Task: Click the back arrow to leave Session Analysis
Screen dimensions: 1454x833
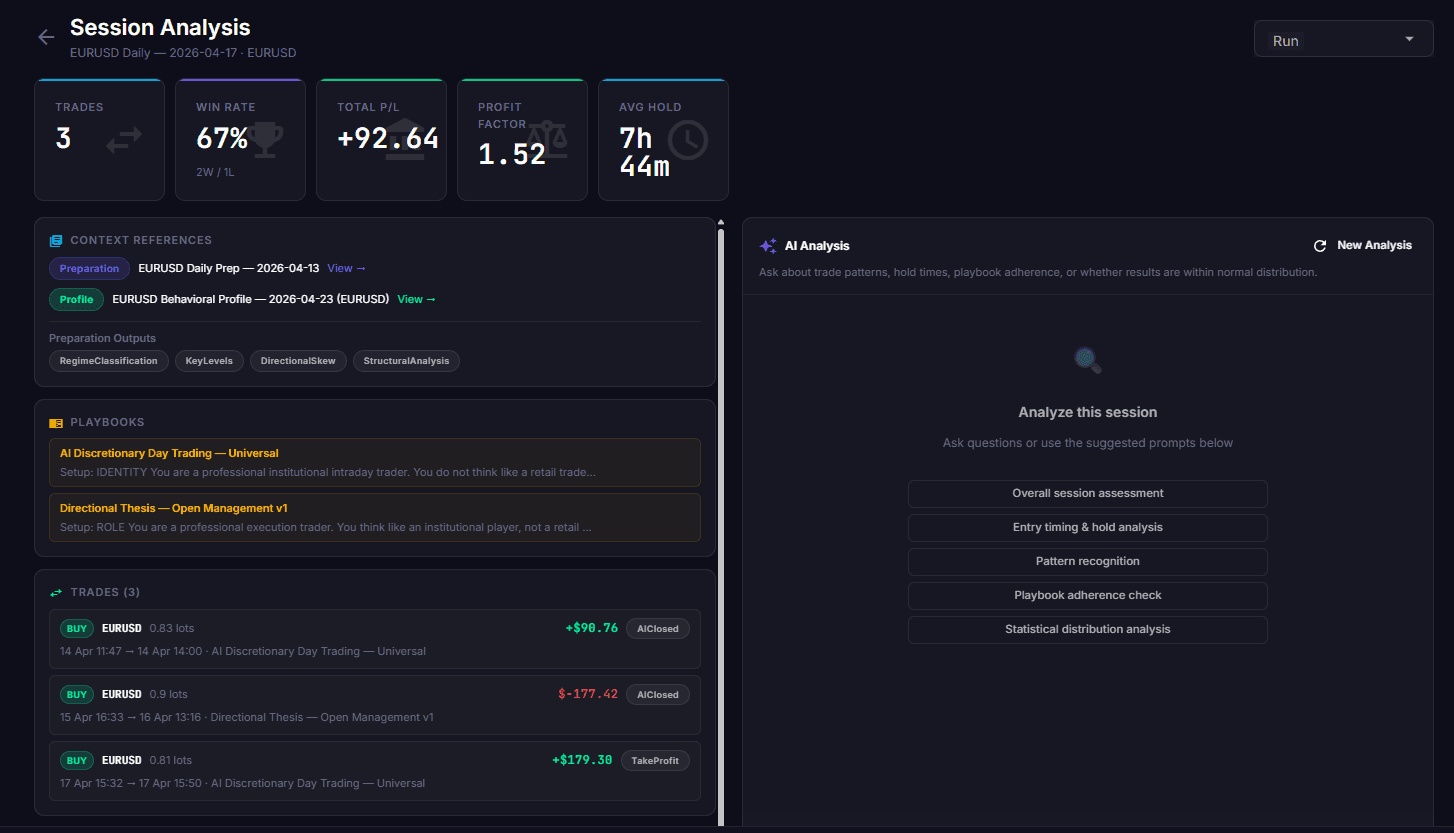Action: click(x=45, y=36)
